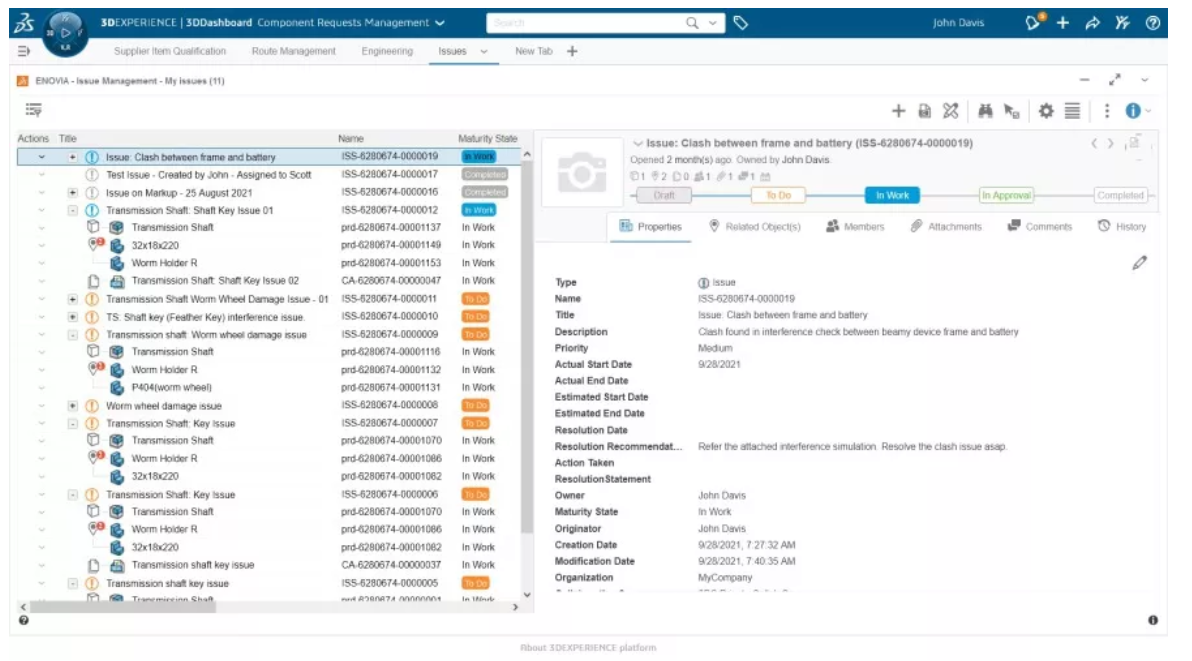Expand 'TS: Shaft key (Feather Key) interference issue'
The image size is (1192, 661).
72,317
